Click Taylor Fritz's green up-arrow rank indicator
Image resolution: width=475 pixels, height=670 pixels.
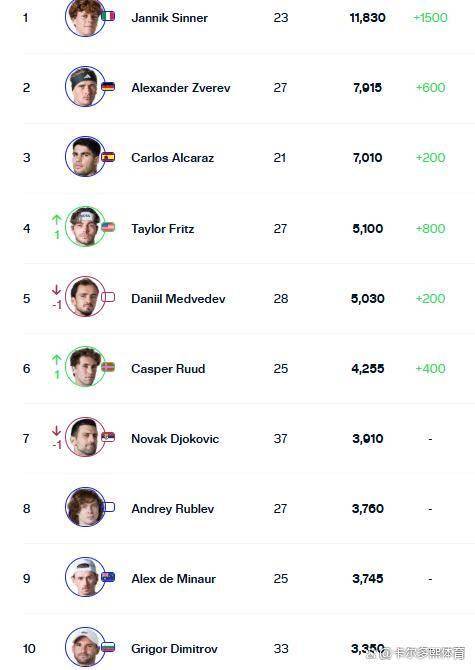[56, 227]
